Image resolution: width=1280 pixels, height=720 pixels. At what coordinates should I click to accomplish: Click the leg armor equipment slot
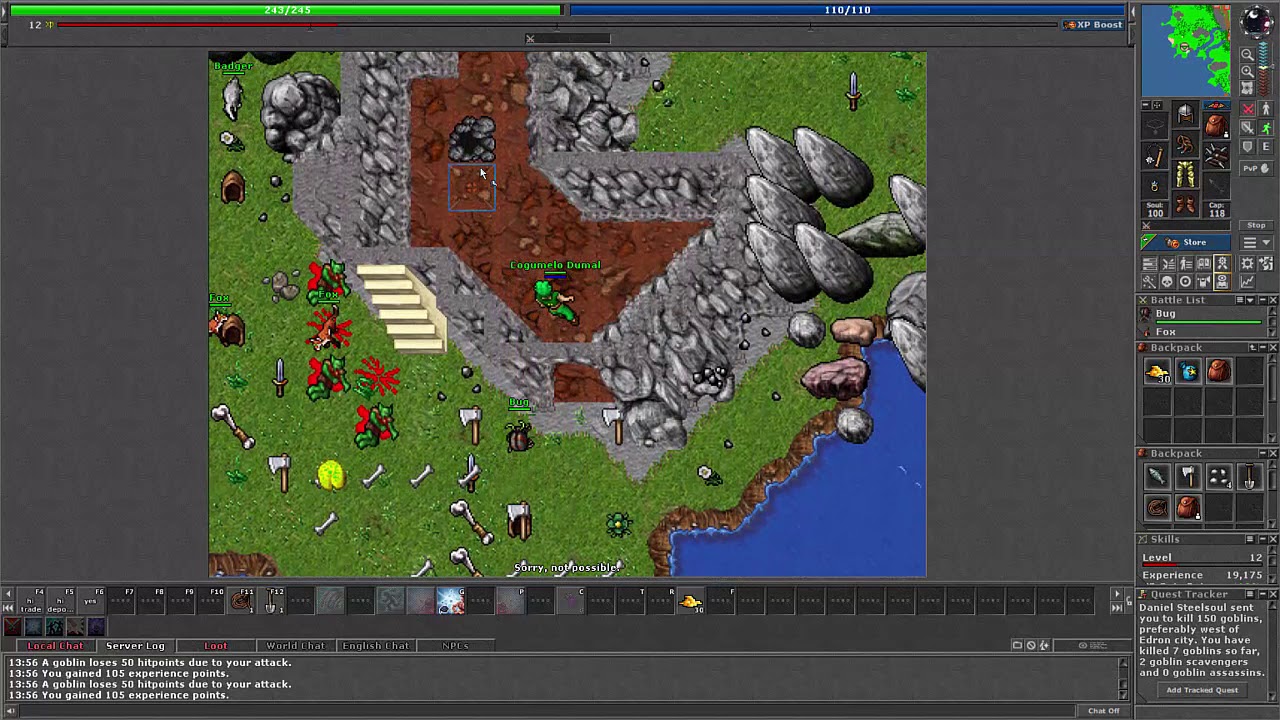coord(1185,173)
